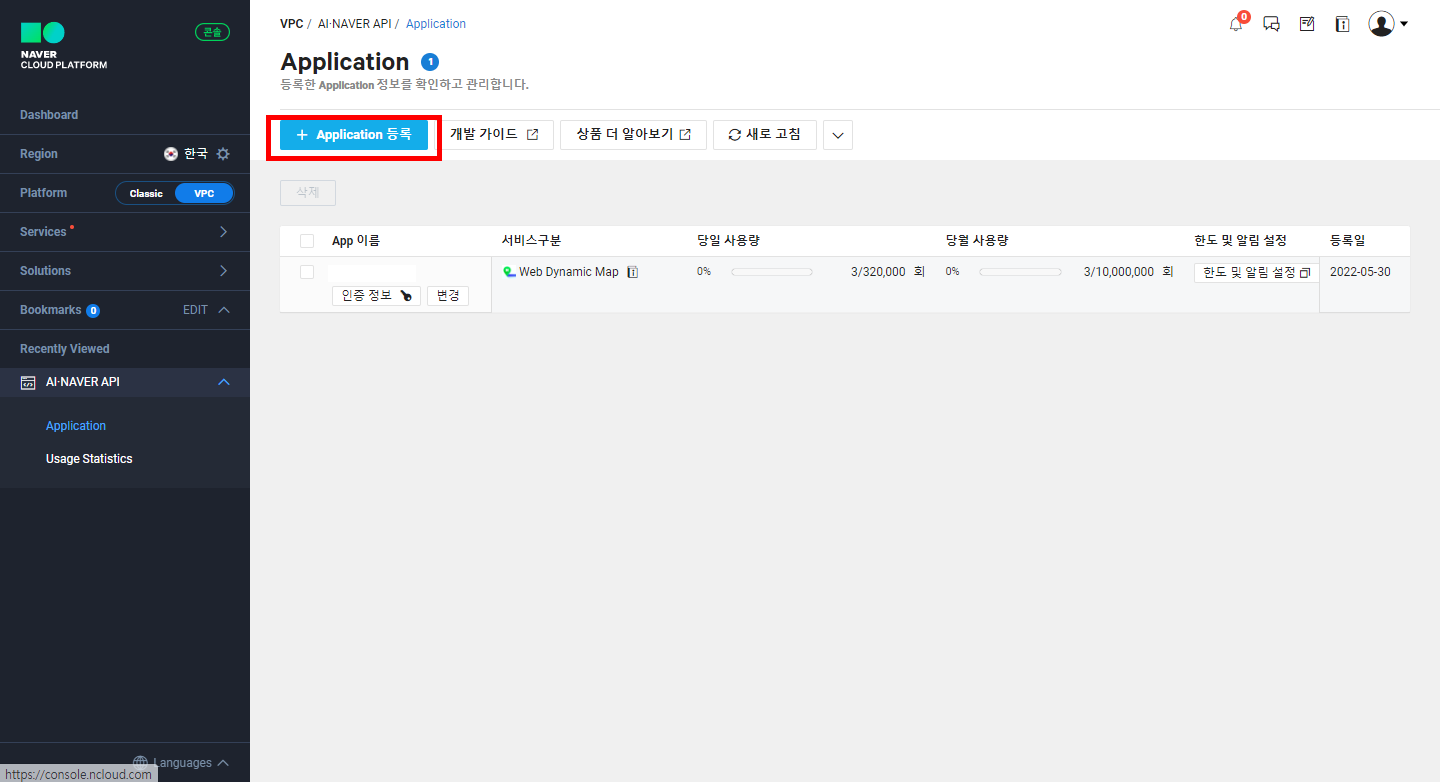
Task: Click the 서비스구분 column header
Action: click(531, 241)
